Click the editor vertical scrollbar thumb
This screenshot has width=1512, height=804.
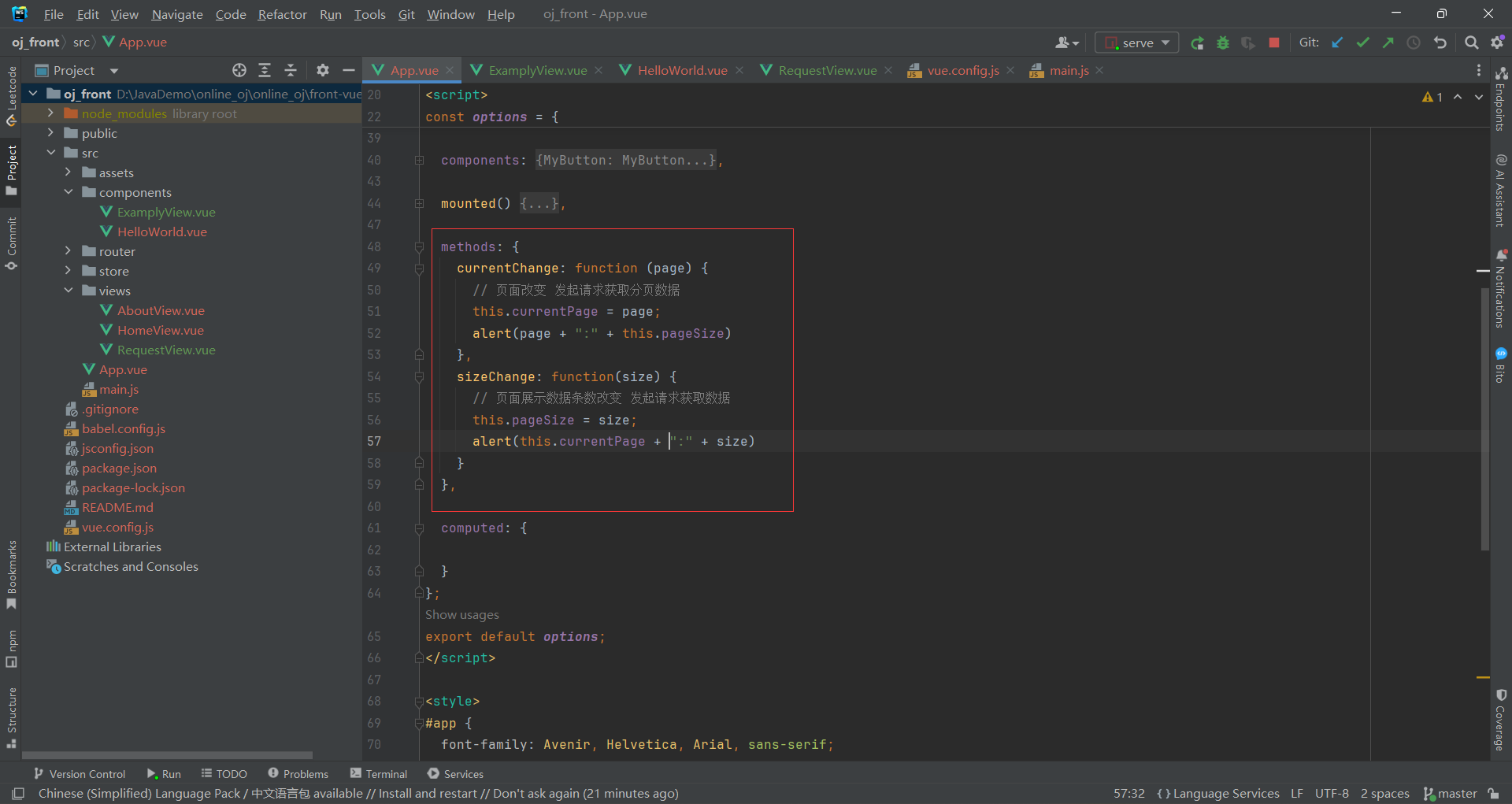1485,417
